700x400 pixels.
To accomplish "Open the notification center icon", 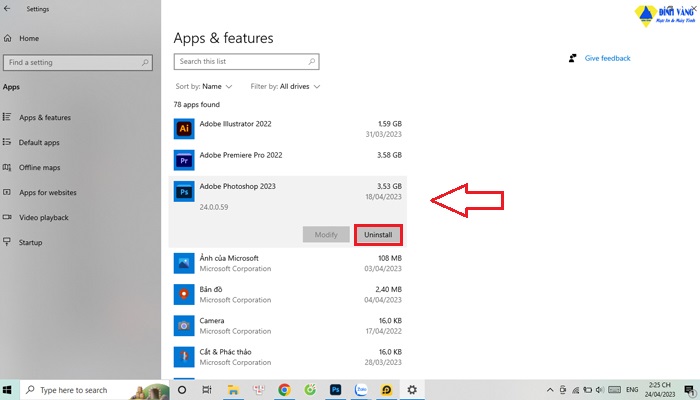I will pos(690,390).
